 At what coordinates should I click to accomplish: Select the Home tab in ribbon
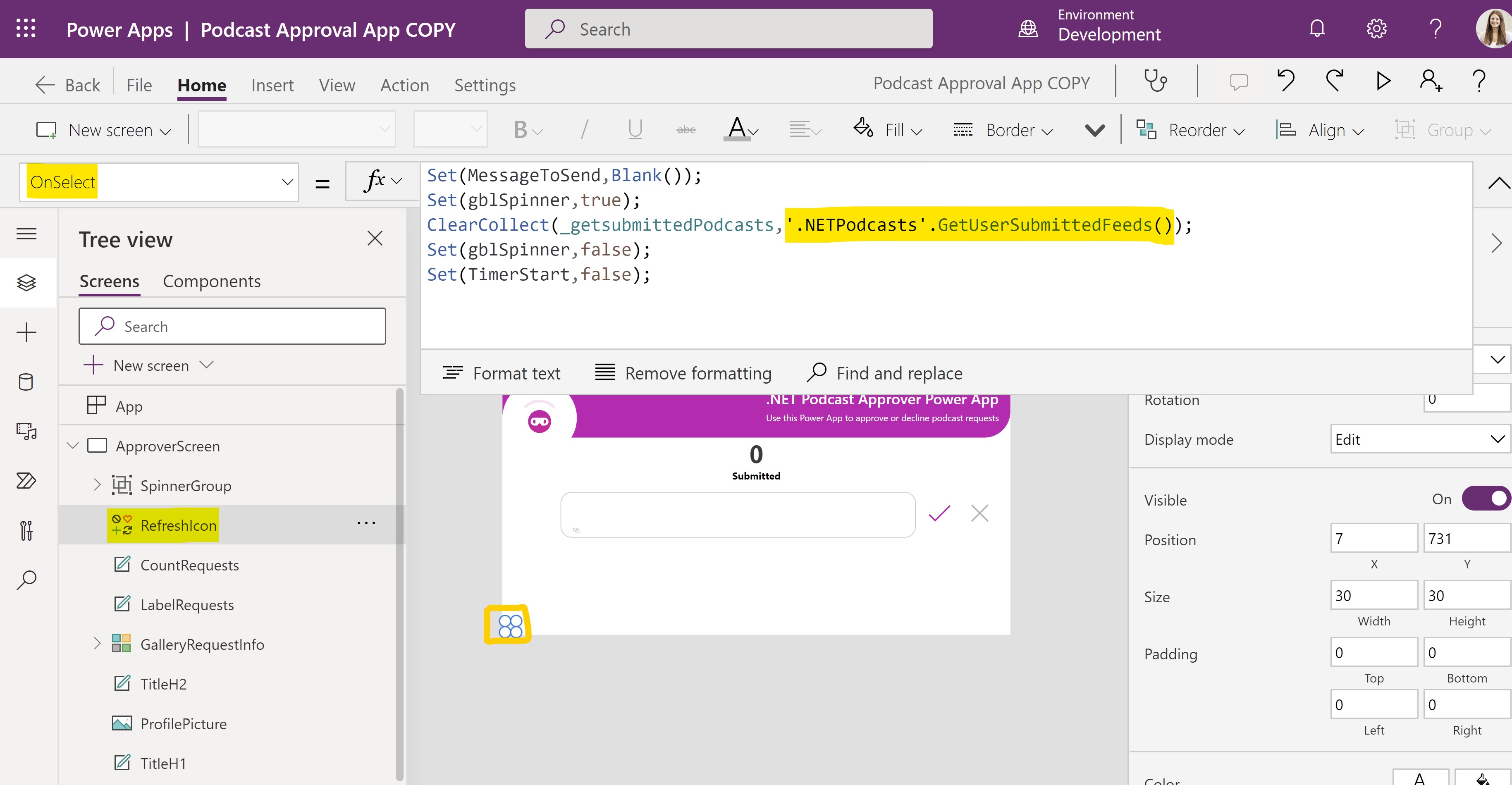[201, 84]
